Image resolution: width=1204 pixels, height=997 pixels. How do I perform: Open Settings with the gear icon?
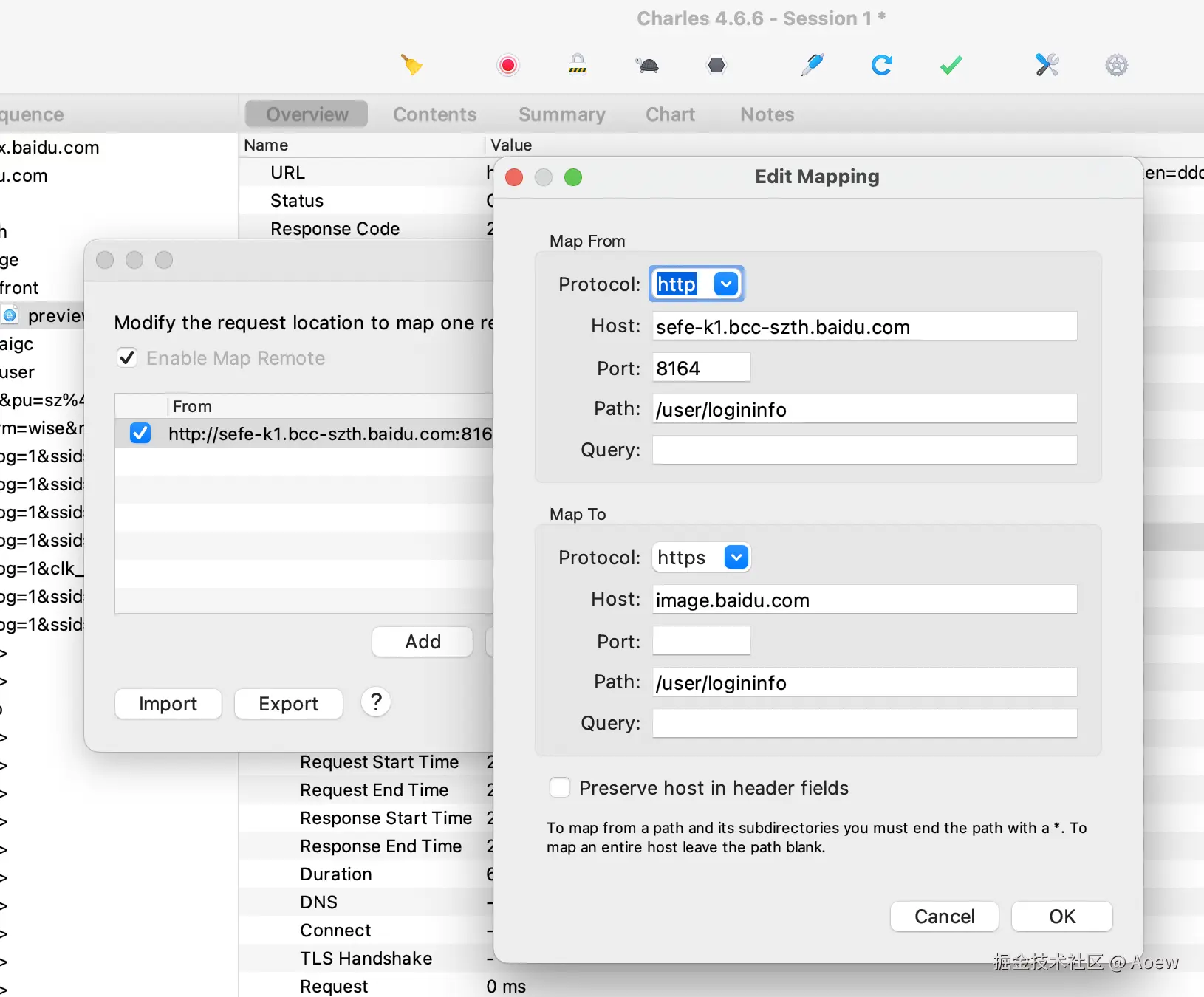pyautogui.click(x=1117, y=65)
